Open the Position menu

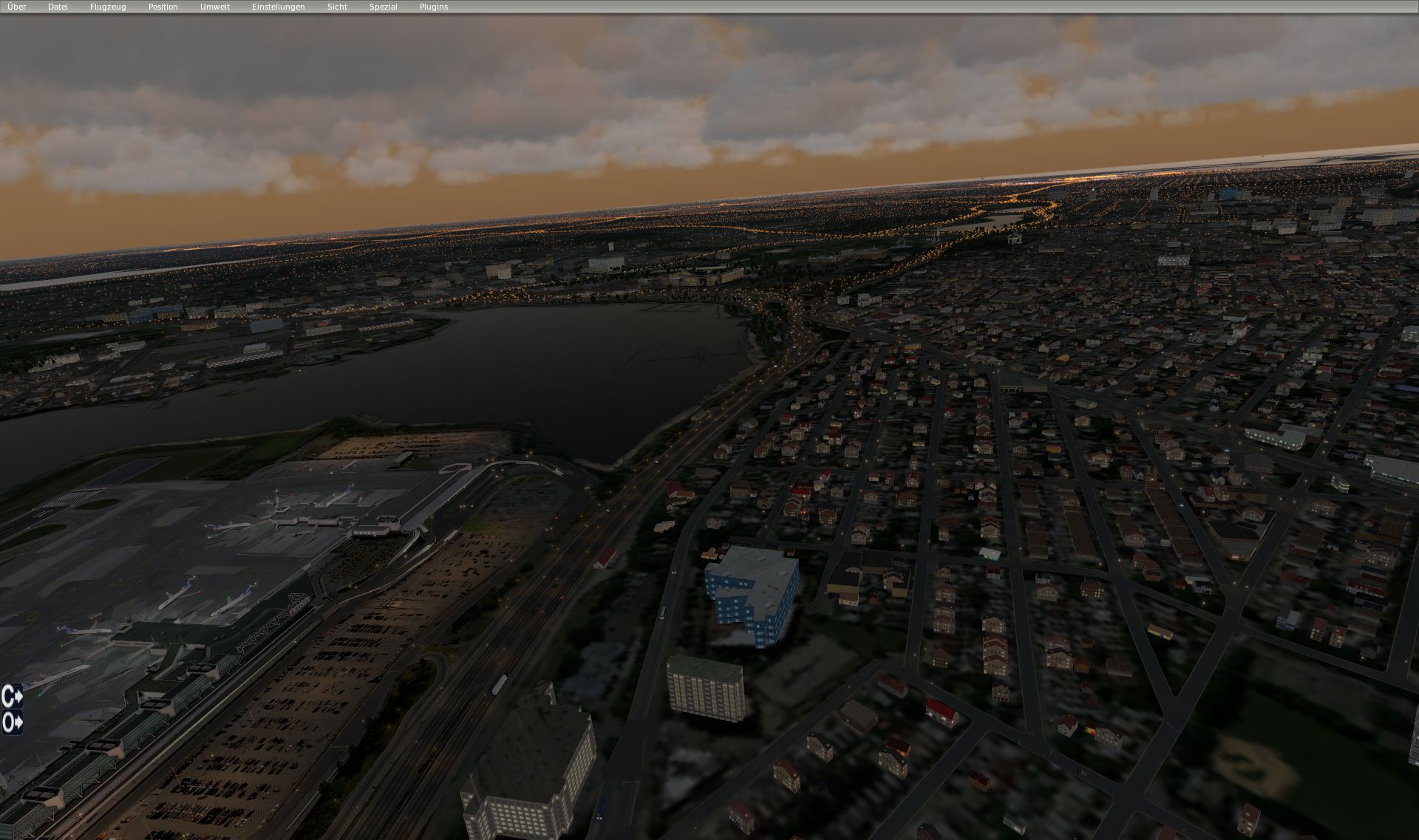(163, 7)
